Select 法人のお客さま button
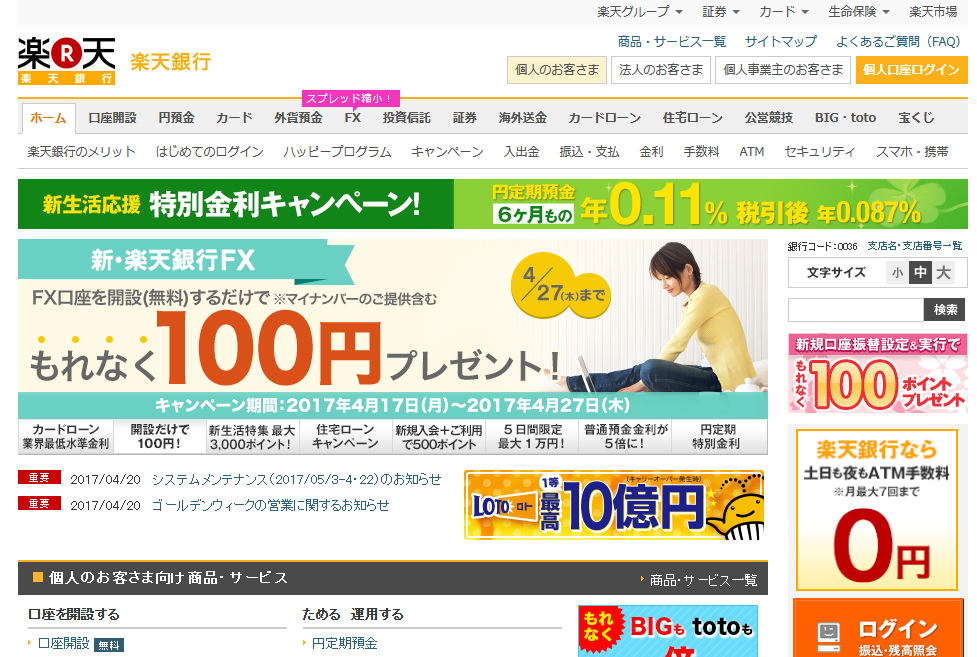The width and height of the screenshot is (977, 657). [661, 70]
